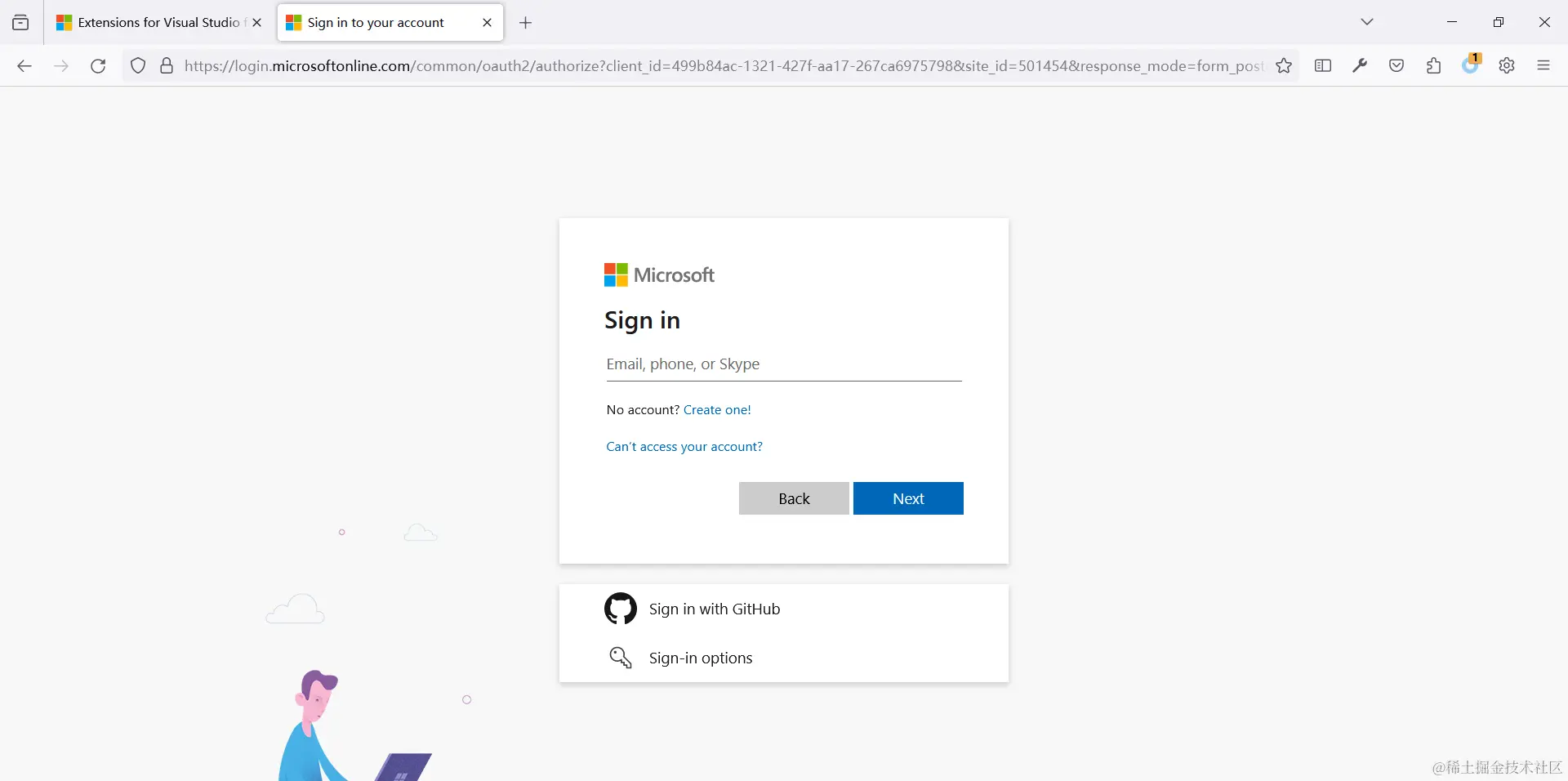Click the Microsoft logo
Image resolution: width=1568 pixels, height=781 pixels.
tap(659, 275)
